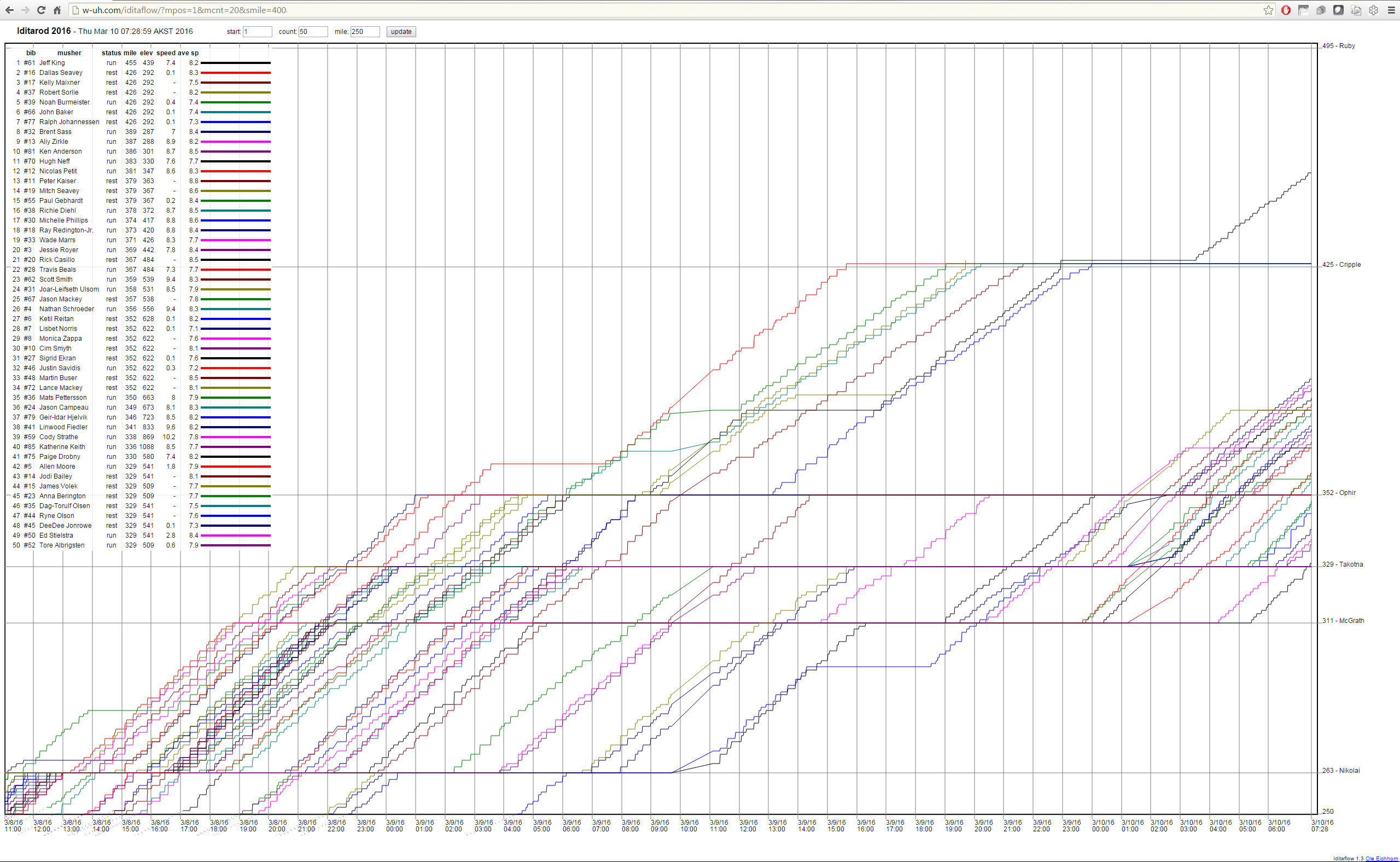The height and width of the screenshot is (862, 1400).
Task: Click the start number input field
Action: pyautogui.click(x=257, y=31)
